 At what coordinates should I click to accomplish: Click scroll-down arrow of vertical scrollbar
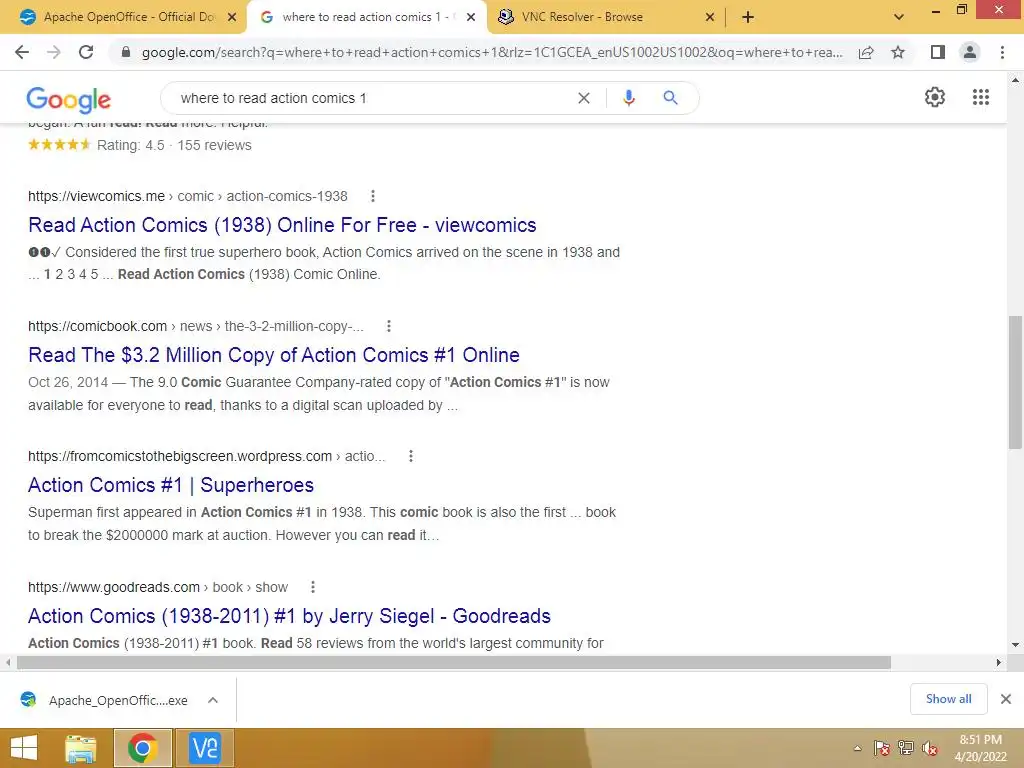point(1015,645)
